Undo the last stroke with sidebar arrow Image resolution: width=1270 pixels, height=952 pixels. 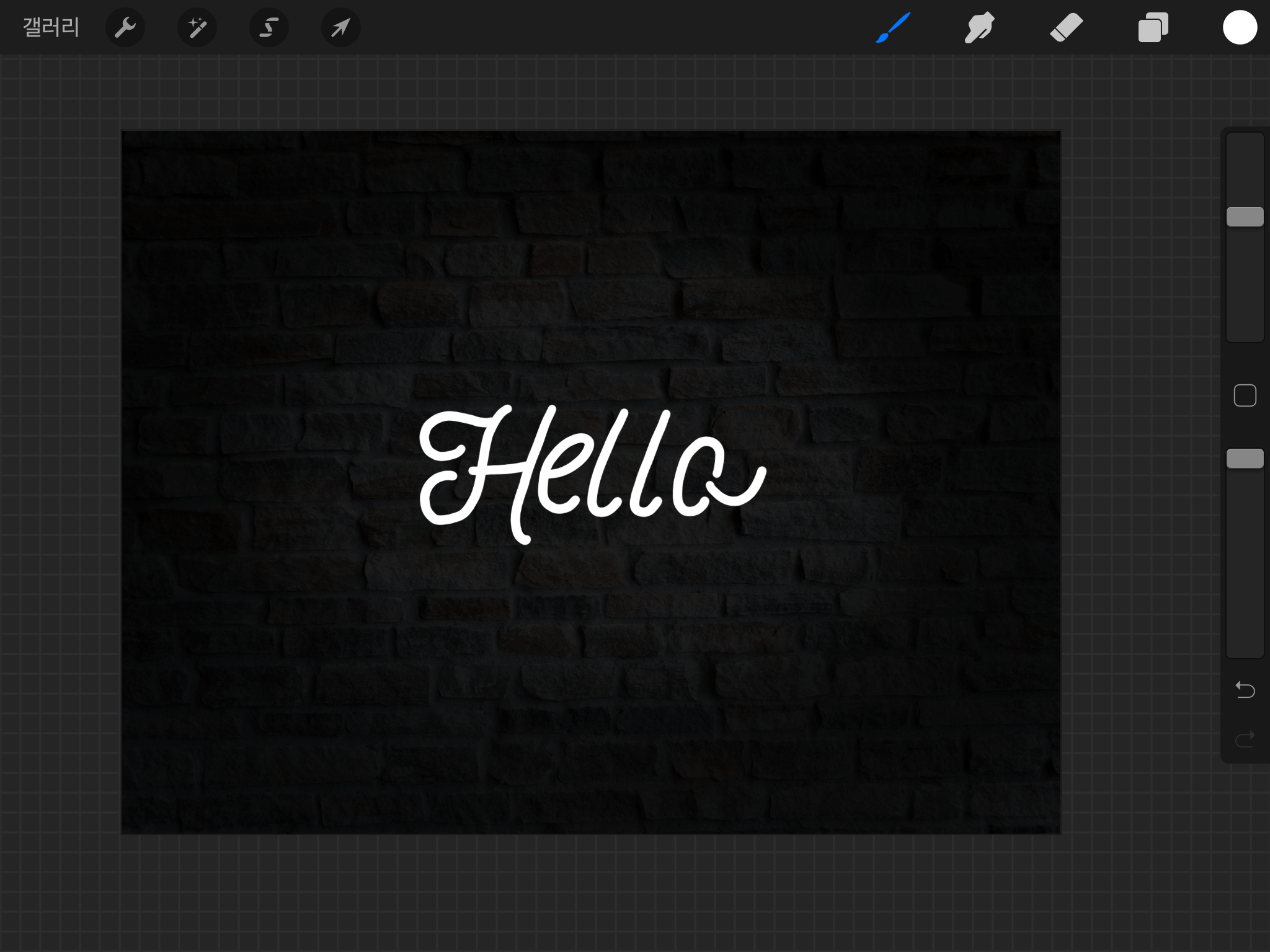point(1245,689)
